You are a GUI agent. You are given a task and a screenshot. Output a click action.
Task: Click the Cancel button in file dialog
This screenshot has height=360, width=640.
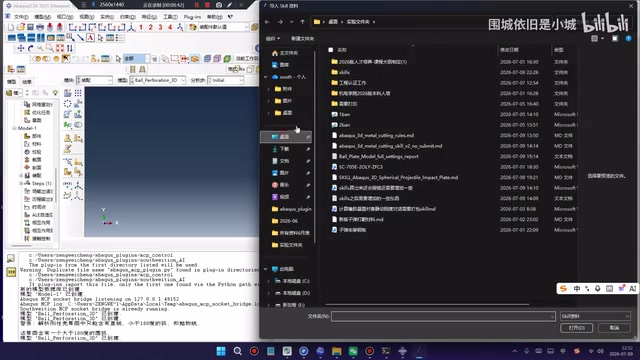614,328
